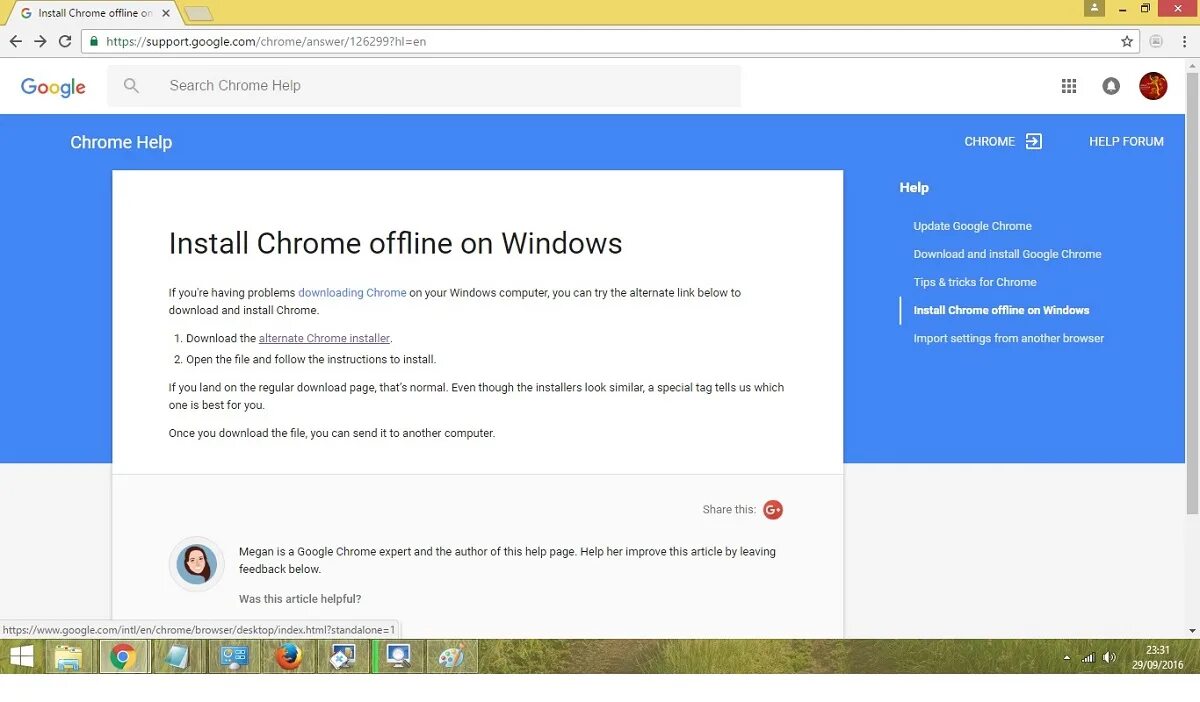Open Import settings from another browser
The image size is (1200, 702).
click(x=1009, y=338)
